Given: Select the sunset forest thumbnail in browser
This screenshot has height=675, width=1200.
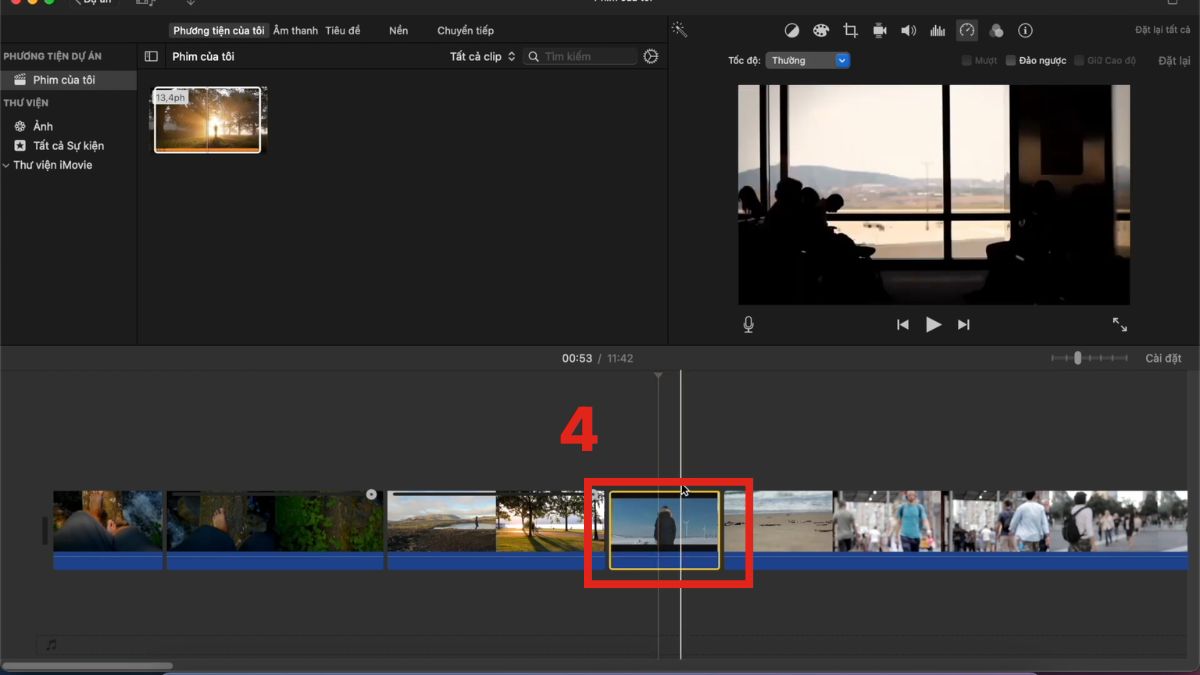Looking at the screenshot, I should (208, 120).
